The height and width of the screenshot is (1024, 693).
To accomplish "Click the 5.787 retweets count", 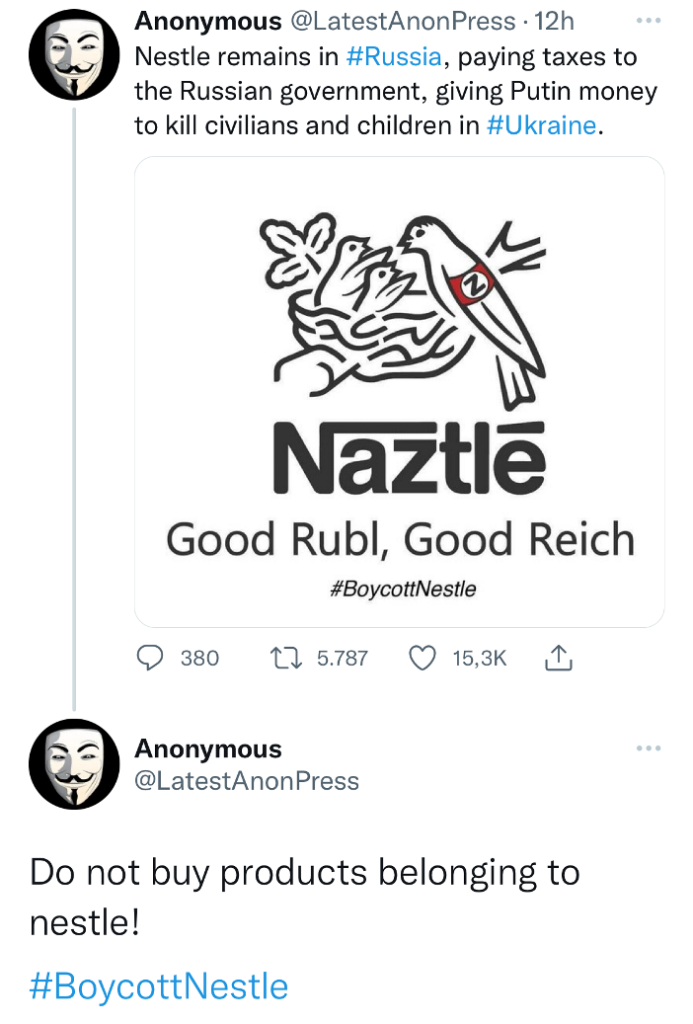I will coord(342,658).
